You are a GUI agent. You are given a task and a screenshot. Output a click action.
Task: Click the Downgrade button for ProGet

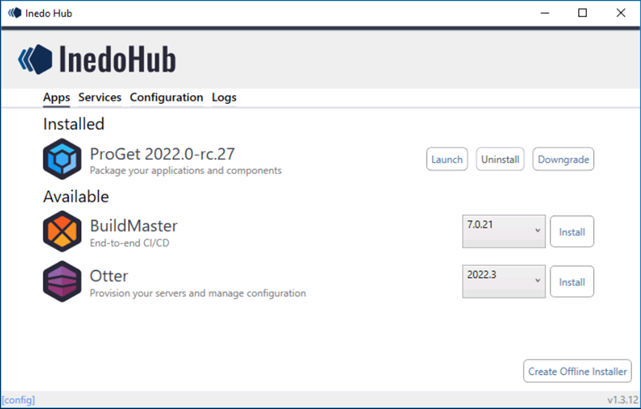563,159
